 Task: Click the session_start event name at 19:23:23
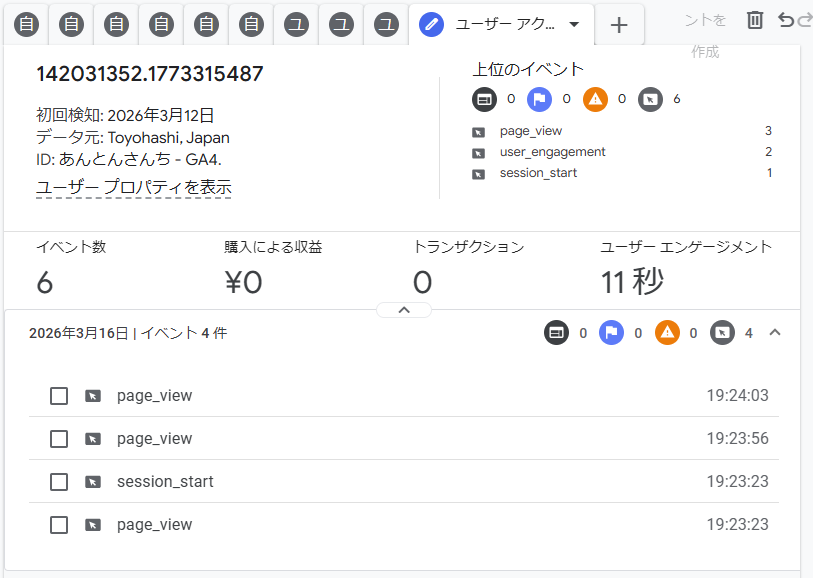pyautogui.click(x=165, y=482)
